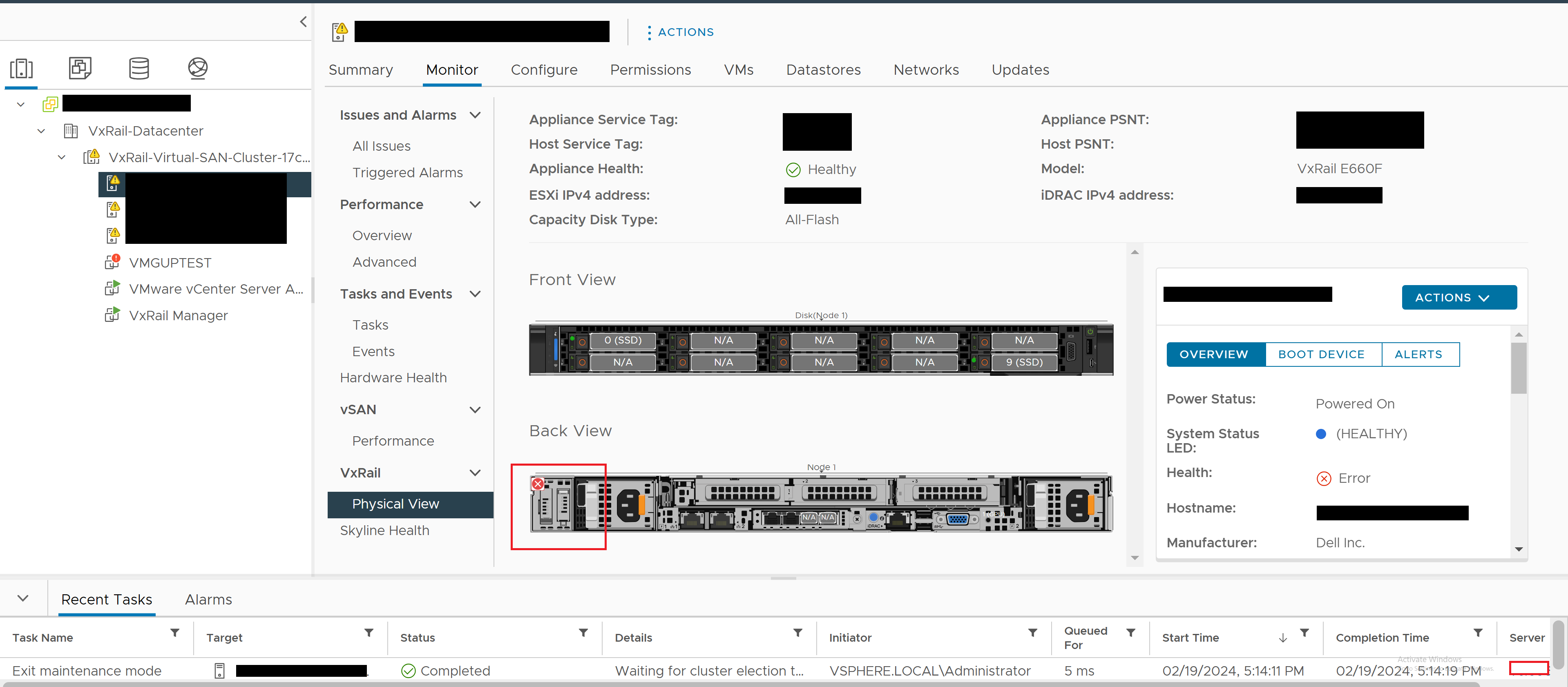This screenshot has height=687, width=1568.
Task: Click the filter icon on the Task Name column
Action: tap(175, 633)
